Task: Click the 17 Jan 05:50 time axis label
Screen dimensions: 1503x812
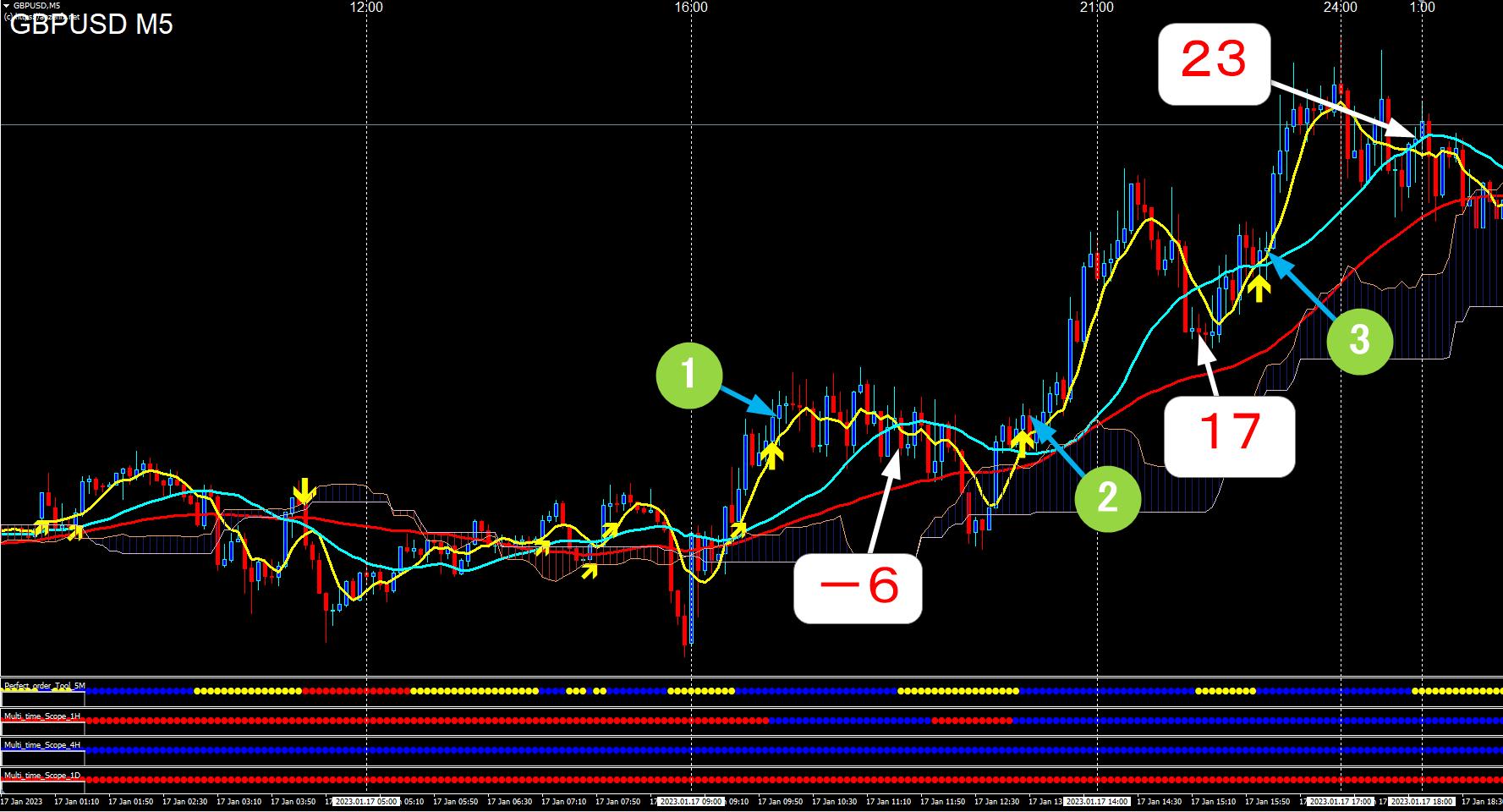Action: 455,801
